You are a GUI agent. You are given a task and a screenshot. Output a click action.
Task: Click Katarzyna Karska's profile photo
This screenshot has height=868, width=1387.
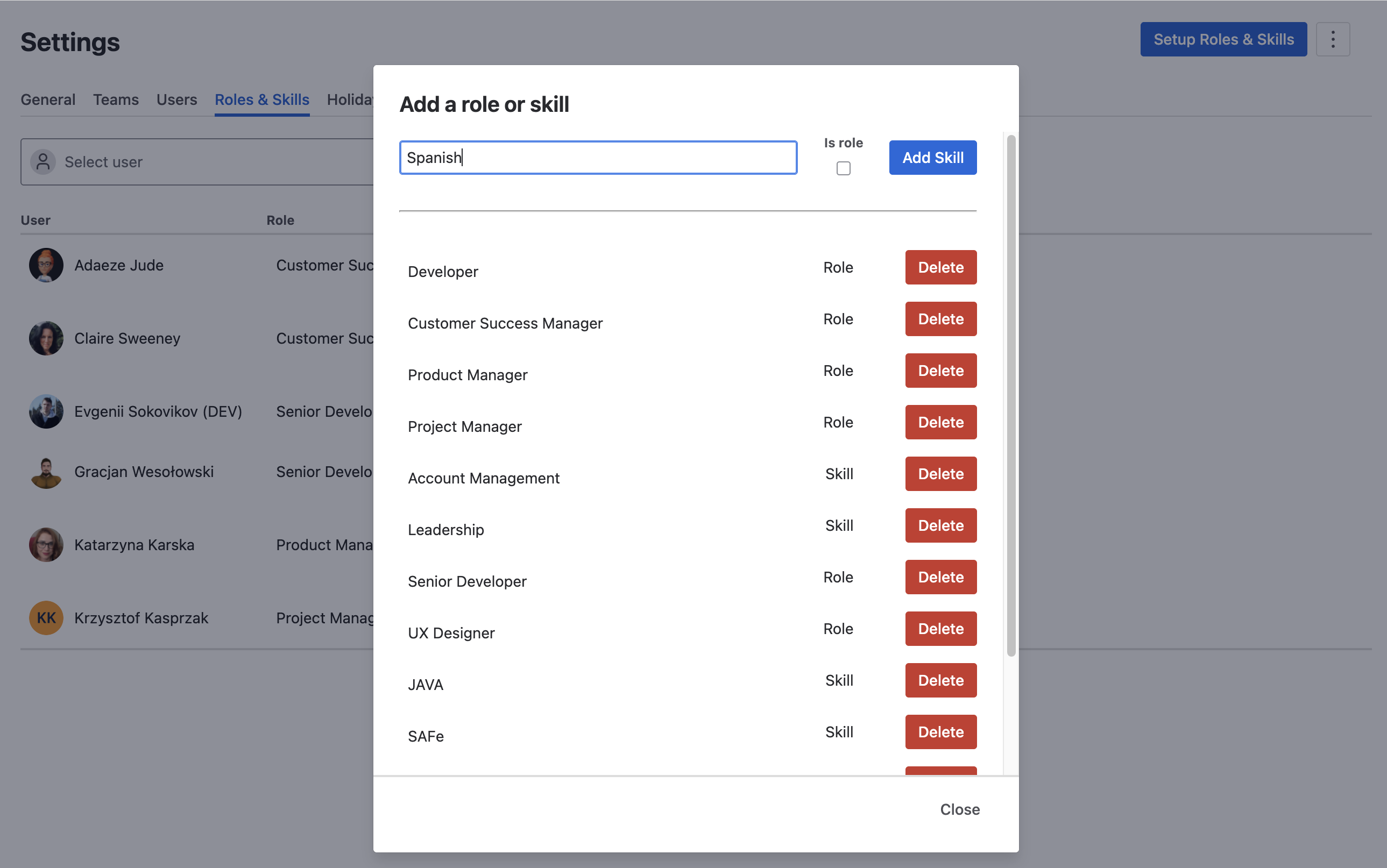(46, 545)
